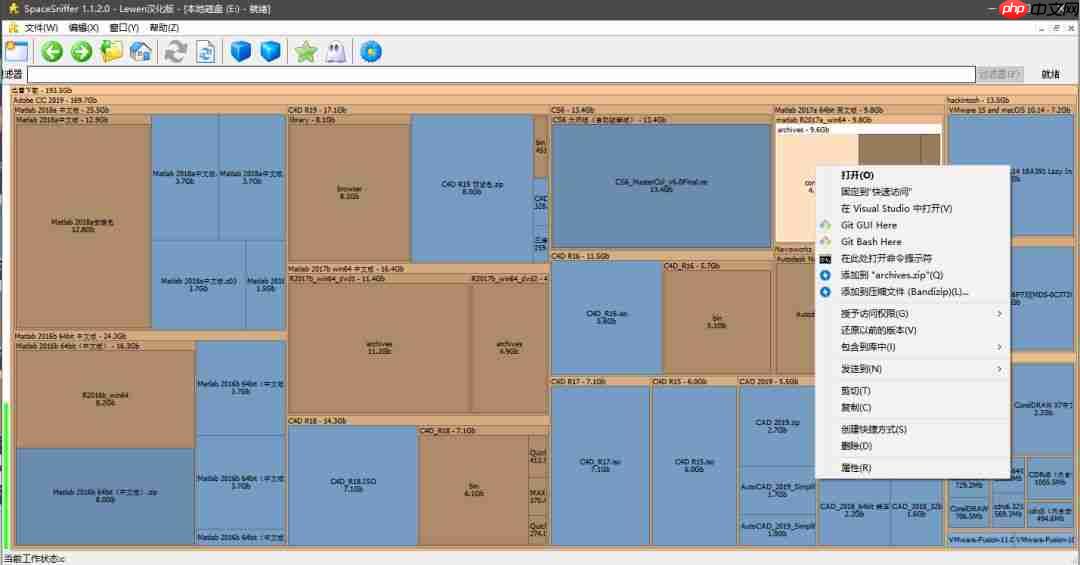Go back with the green left arrow

[x=52, y=52]
